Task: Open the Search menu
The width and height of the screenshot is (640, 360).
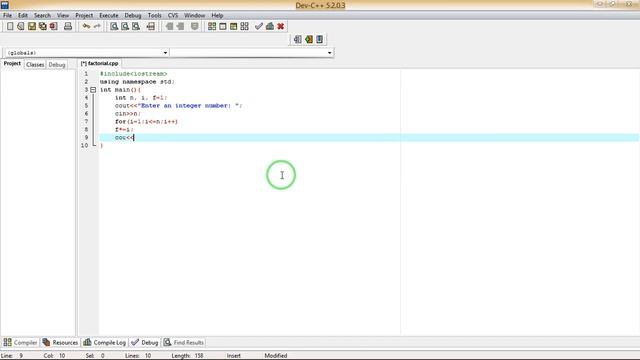Action: coord(42,16)
